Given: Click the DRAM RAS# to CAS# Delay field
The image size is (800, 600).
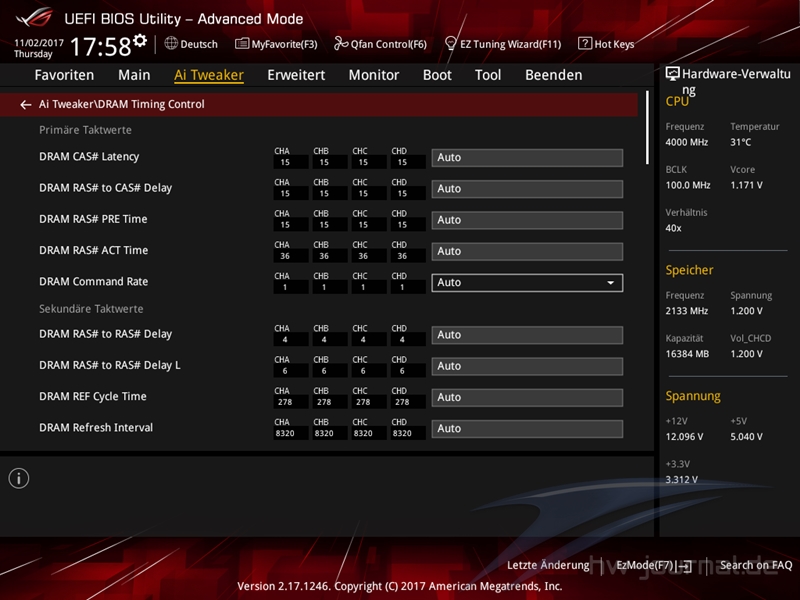Looking at the screenshot, I should [527, 189].
